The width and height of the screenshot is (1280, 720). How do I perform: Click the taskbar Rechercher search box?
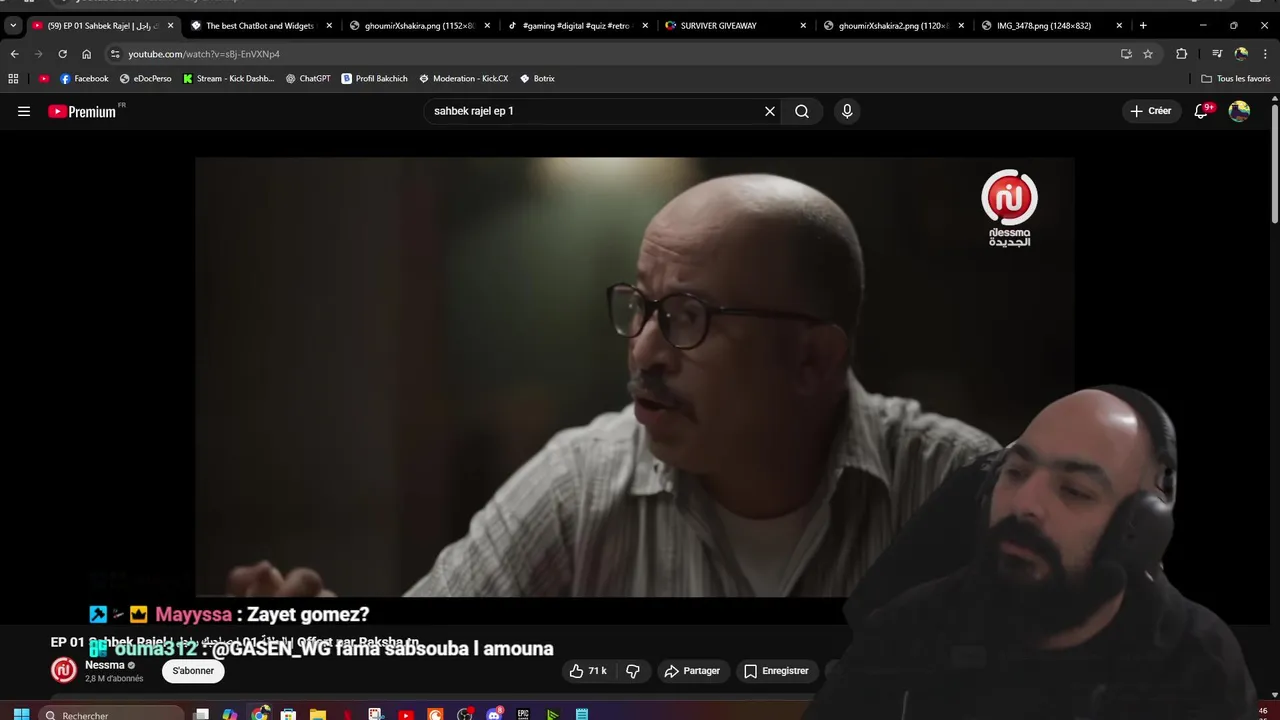(113, 714)
